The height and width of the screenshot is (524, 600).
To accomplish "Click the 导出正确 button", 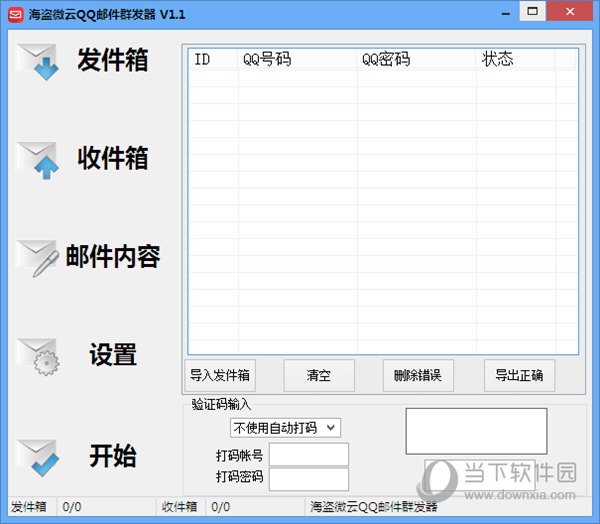I will 519,375.
